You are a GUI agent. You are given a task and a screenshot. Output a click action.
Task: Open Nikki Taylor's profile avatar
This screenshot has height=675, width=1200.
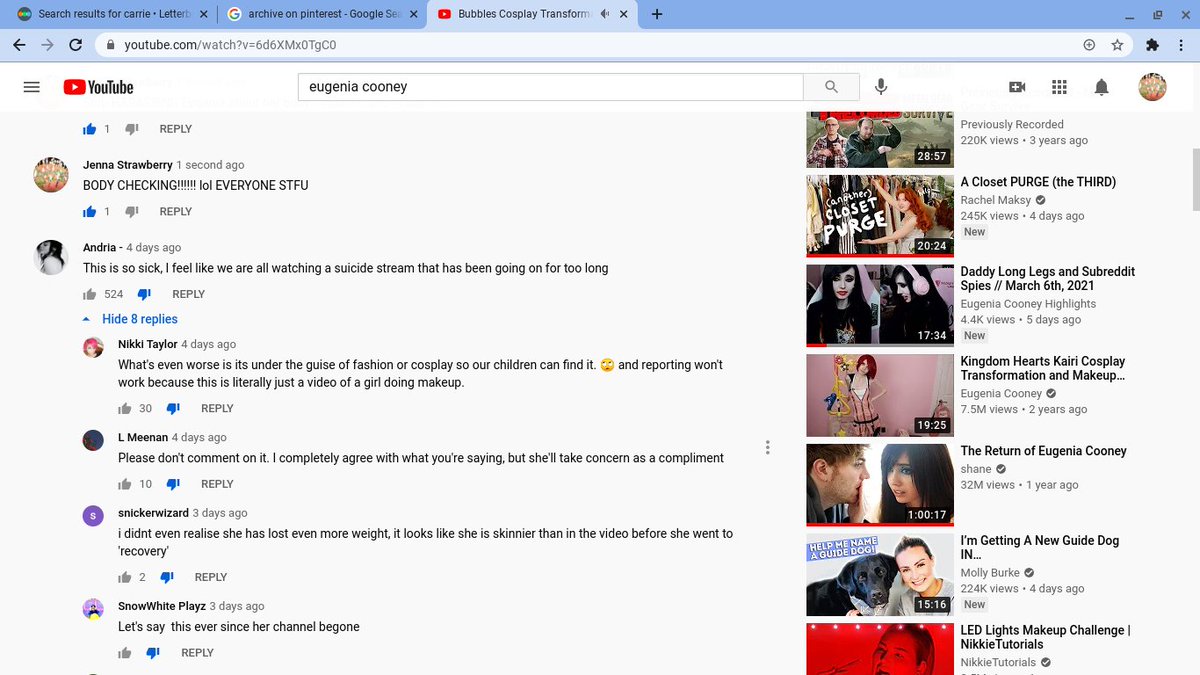[x=92, y=347]
